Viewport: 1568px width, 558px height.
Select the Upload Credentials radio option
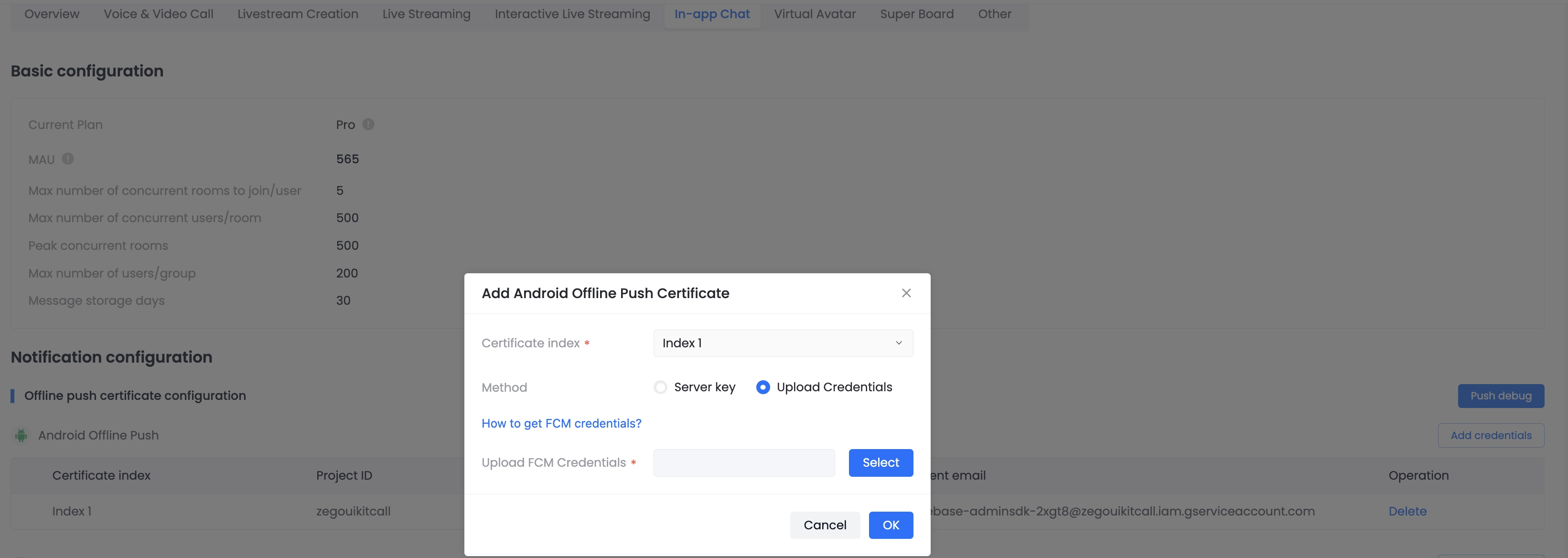coord(763,387)
